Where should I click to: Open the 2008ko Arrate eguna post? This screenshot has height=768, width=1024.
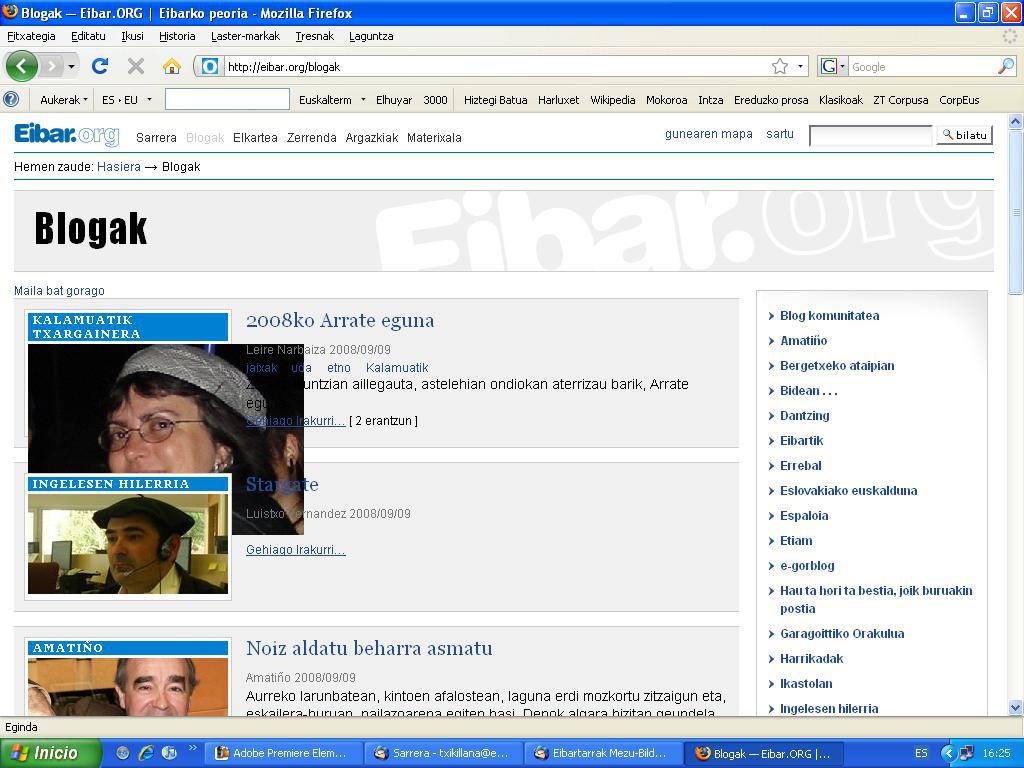(340, 321)
